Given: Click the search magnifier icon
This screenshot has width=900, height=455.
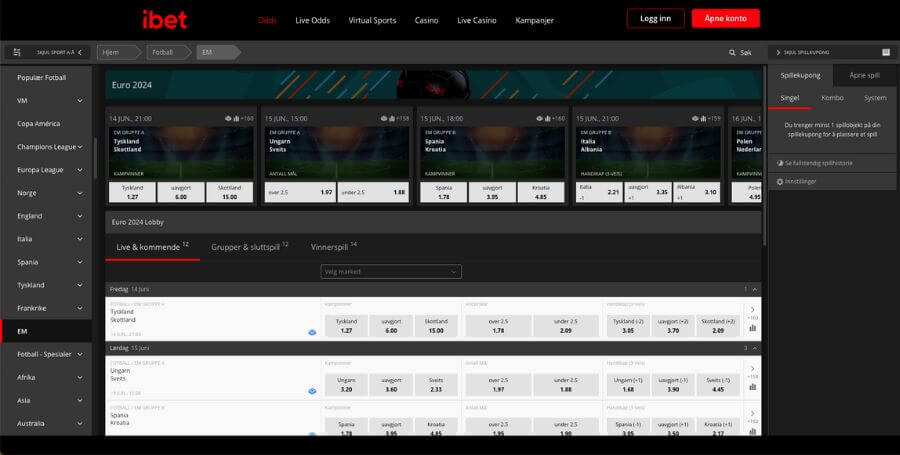Looking at the screenshot, I should pos(732,52).
